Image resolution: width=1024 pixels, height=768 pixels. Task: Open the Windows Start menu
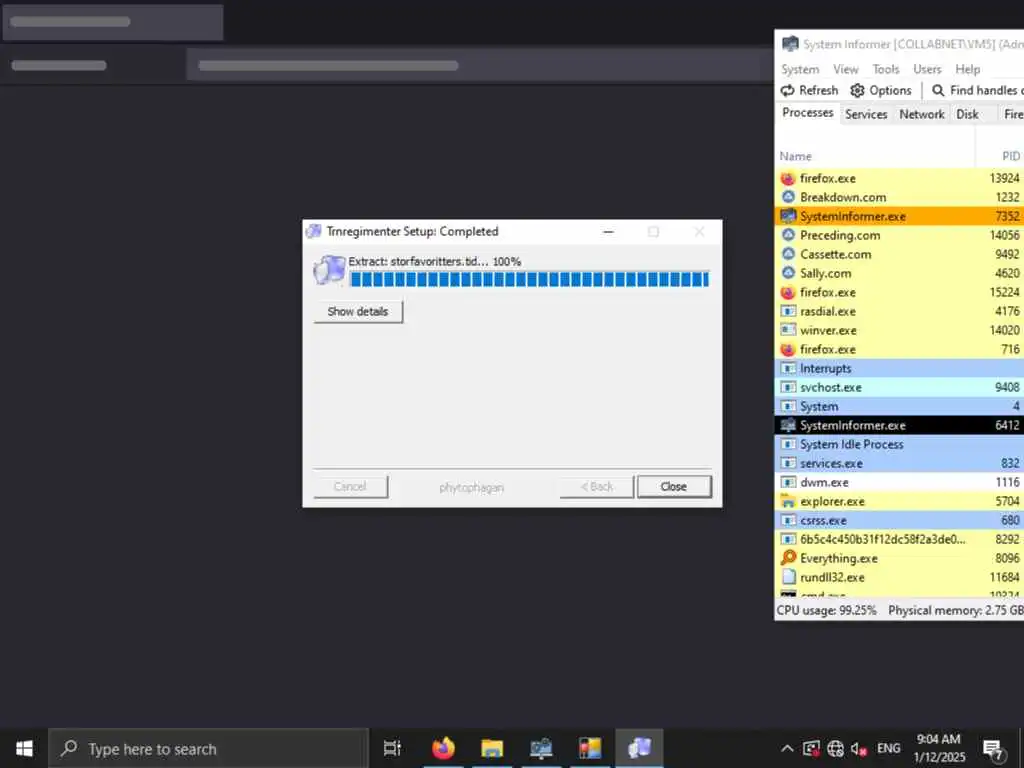coord(24,748)
